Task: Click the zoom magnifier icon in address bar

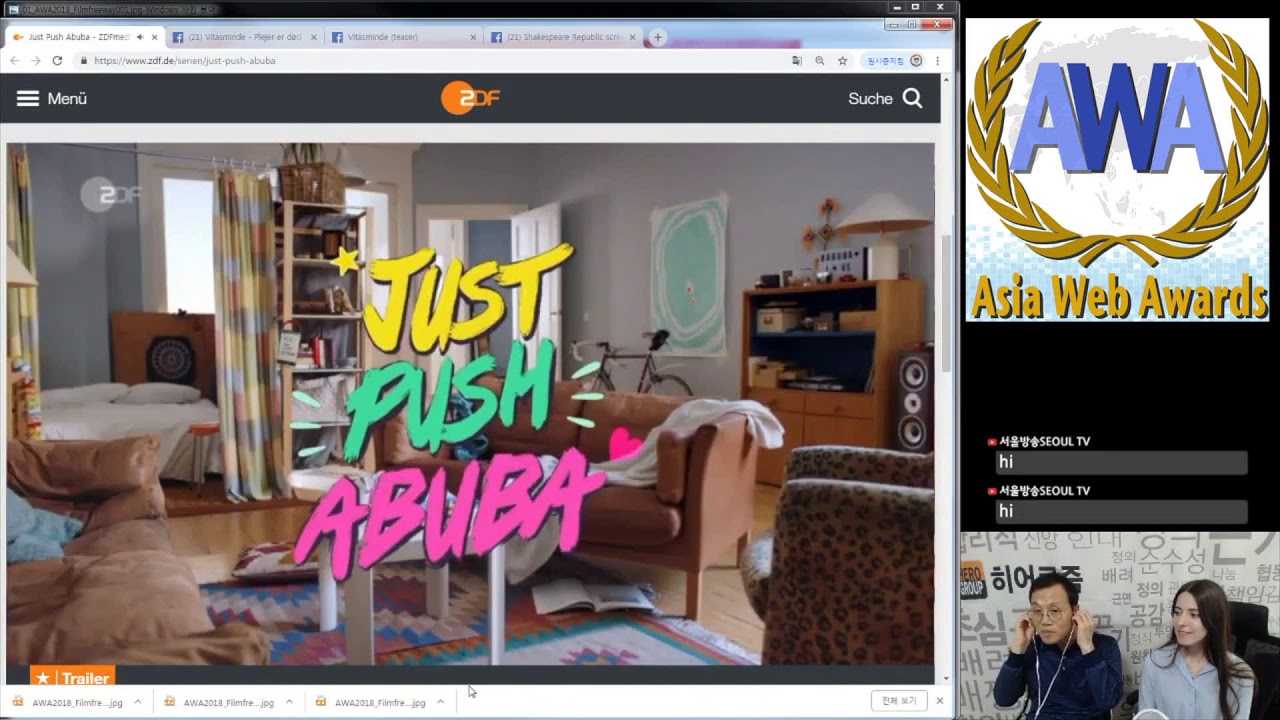Action: 819,61
